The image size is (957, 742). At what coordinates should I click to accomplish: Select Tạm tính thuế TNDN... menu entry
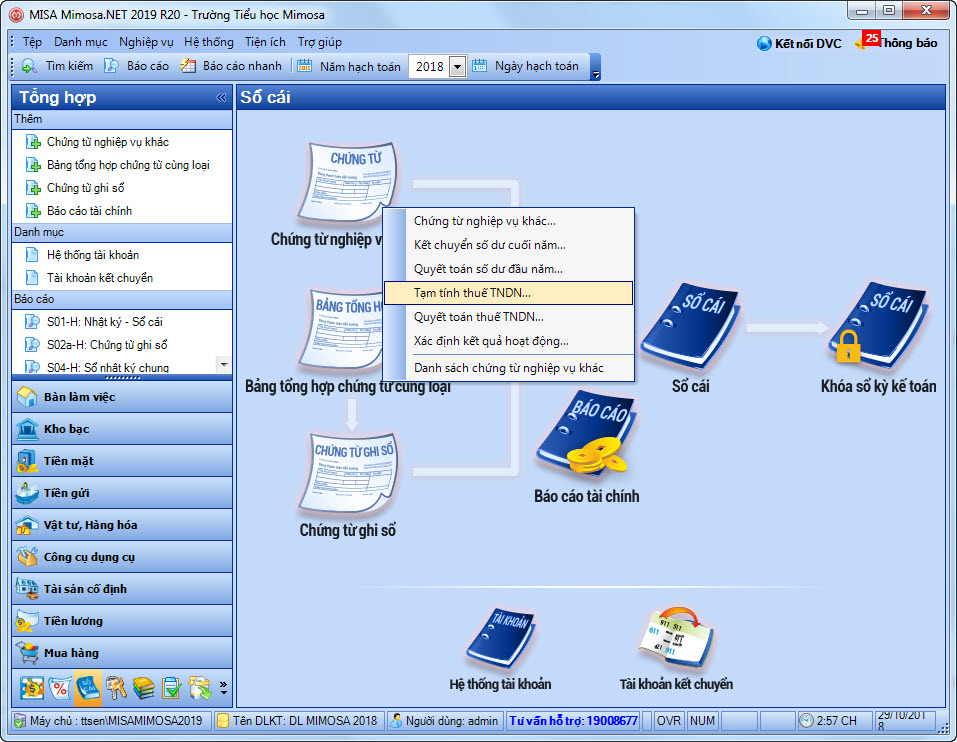click(x=508, y=293)
